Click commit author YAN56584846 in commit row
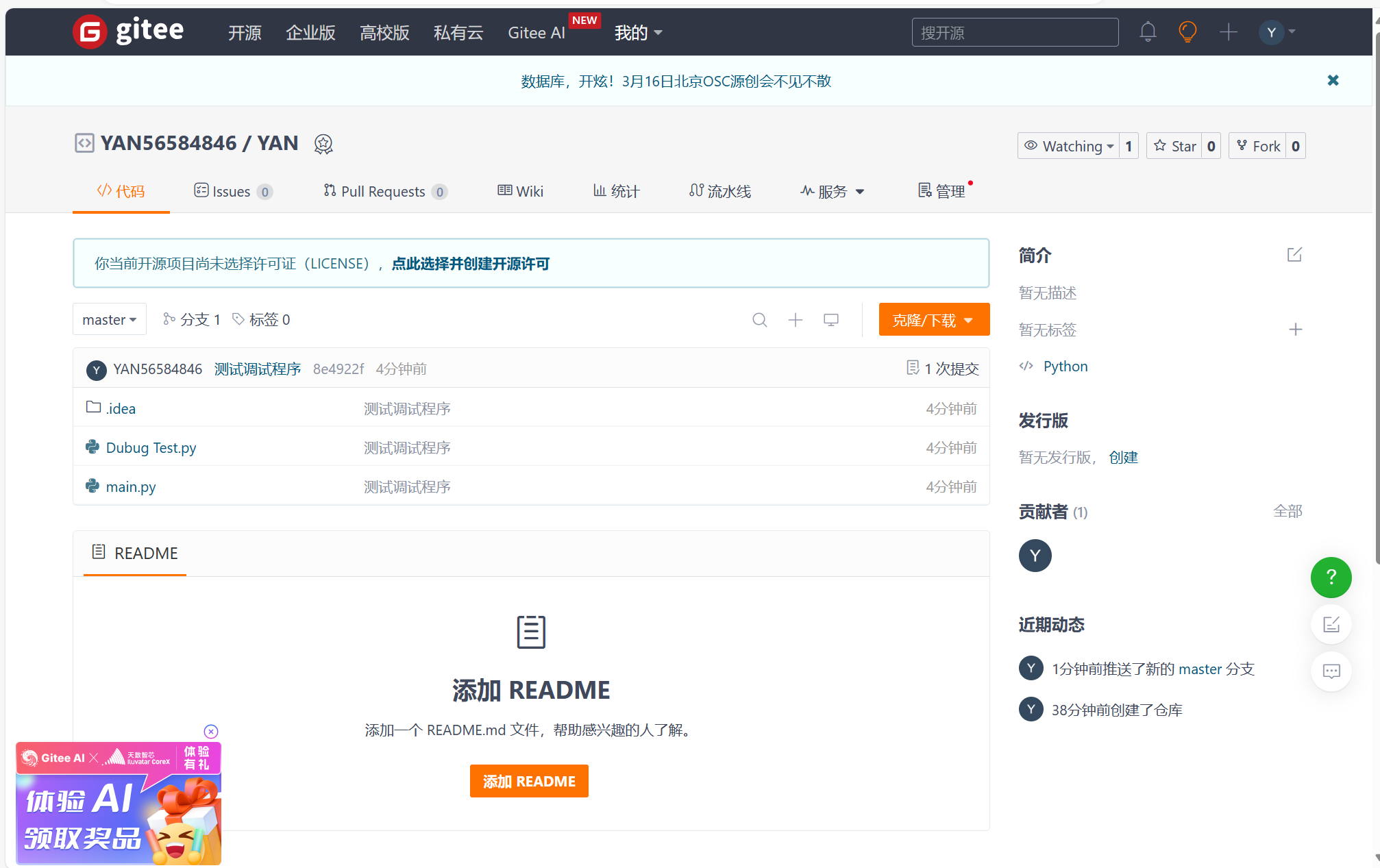The height and width of the screenshot is (868, 1380). tap(158, 369)
